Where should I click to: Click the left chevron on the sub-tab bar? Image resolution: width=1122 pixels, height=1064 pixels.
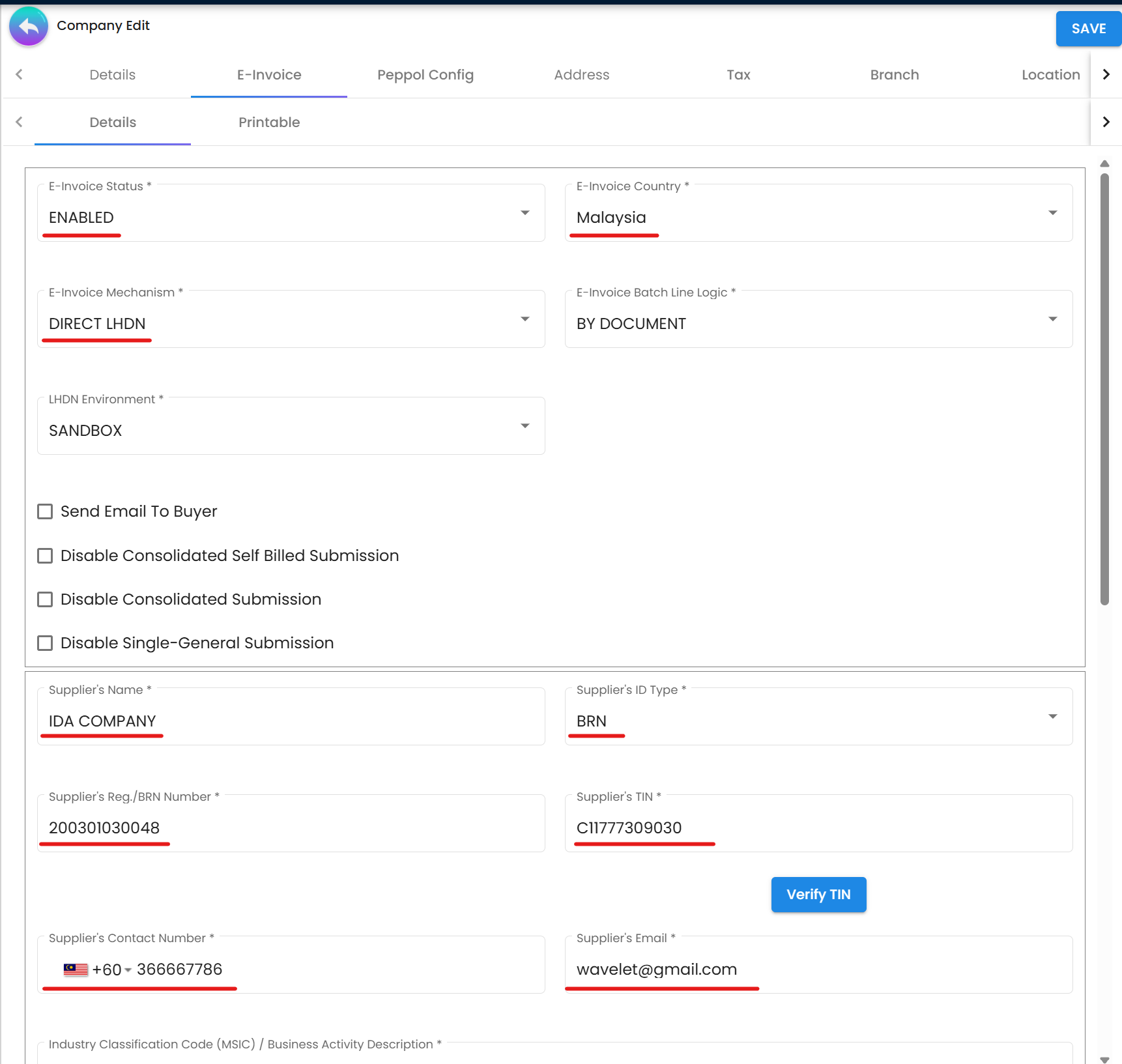(19, 121)
